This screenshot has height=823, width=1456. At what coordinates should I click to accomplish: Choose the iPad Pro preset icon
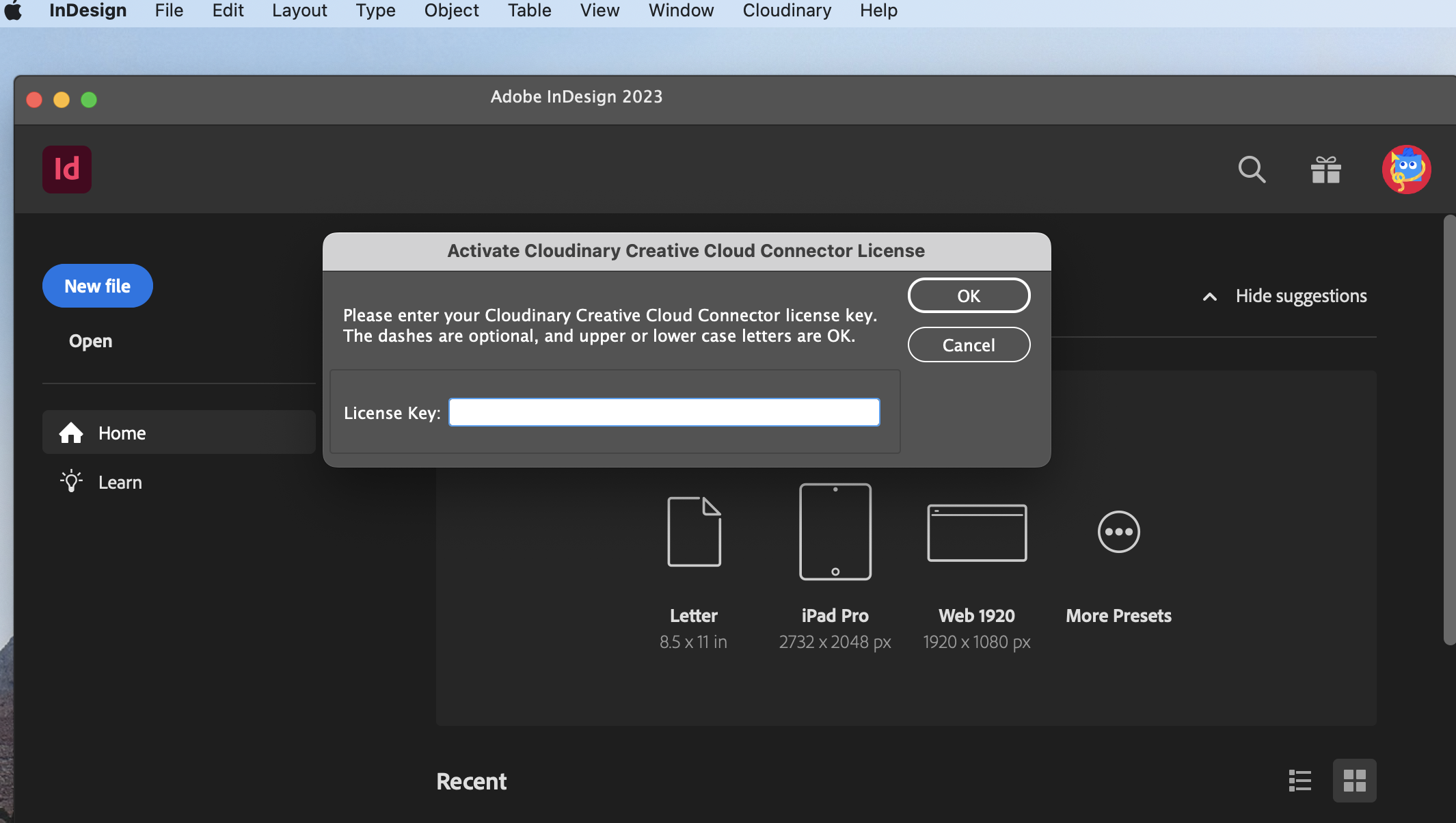[835, 532]
